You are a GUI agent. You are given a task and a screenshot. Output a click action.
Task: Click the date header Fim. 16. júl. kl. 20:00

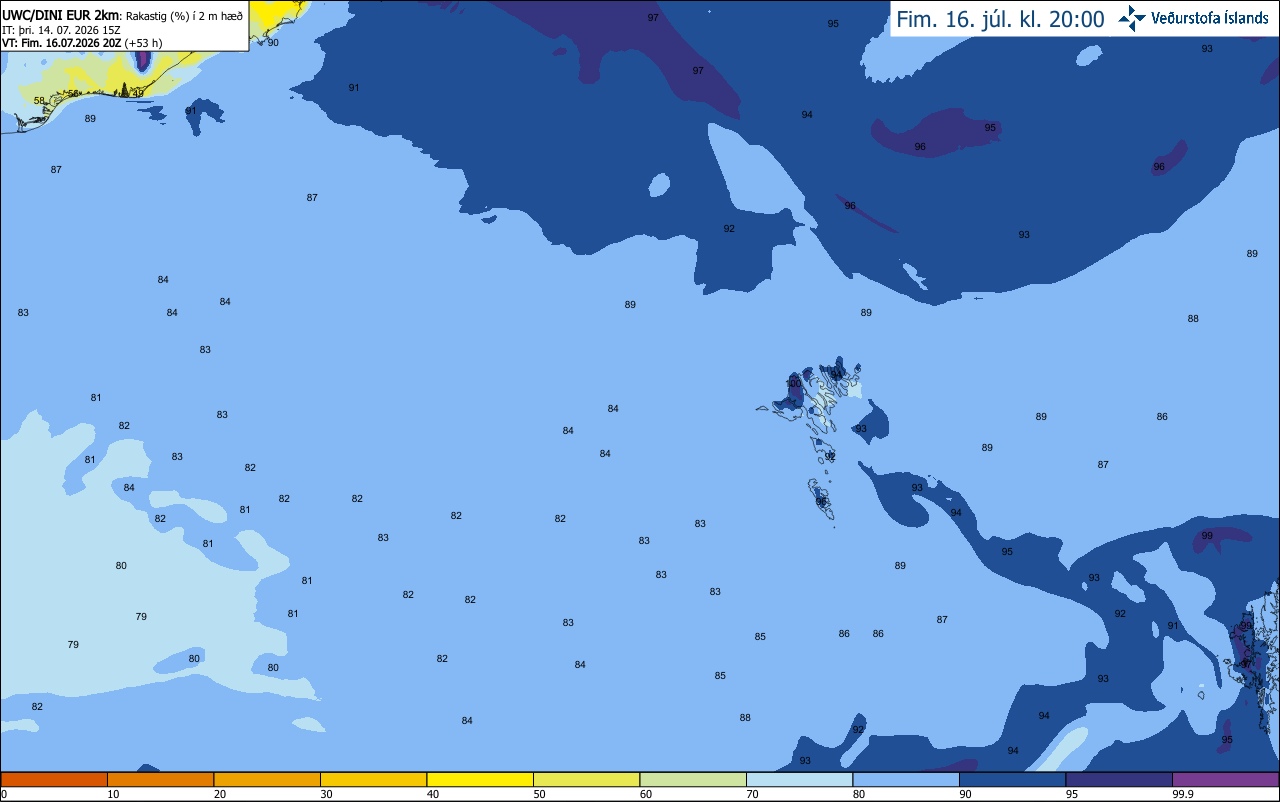point(1000,19)
